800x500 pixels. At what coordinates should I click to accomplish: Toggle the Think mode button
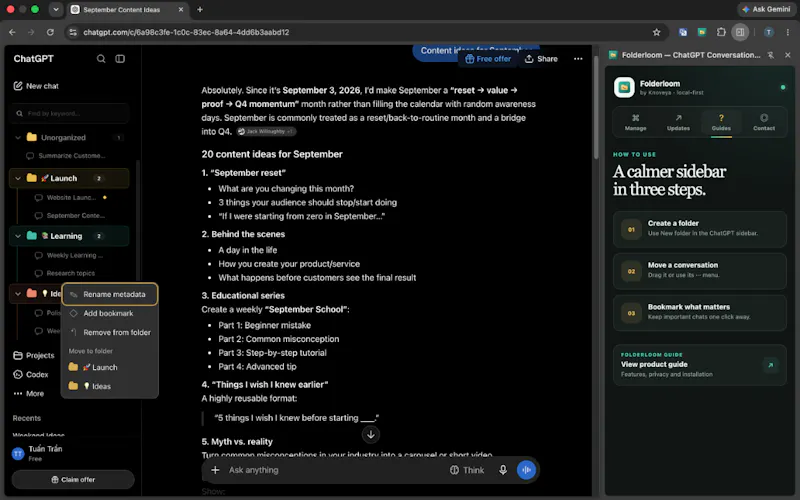(x=466, y=470)
